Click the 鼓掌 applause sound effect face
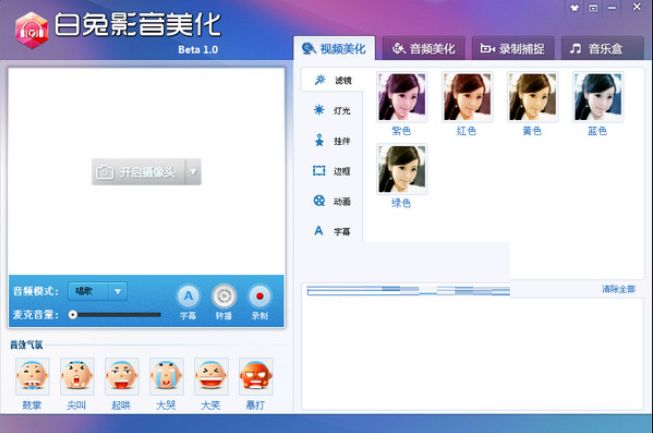 [x=32, y=376]
